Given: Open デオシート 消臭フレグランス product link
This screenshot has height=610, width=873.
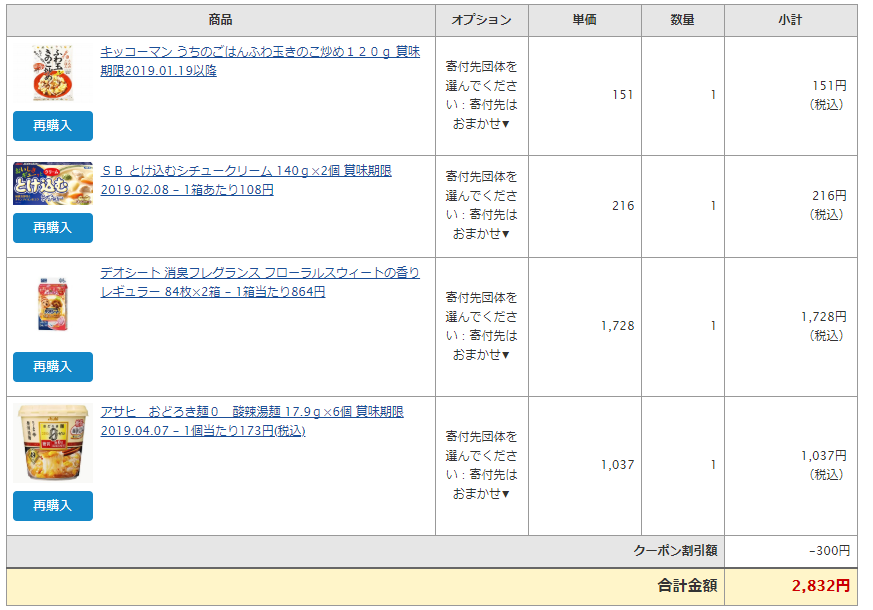Looking at the screenshot, I should pyautogui.click(x=260, y=282).
